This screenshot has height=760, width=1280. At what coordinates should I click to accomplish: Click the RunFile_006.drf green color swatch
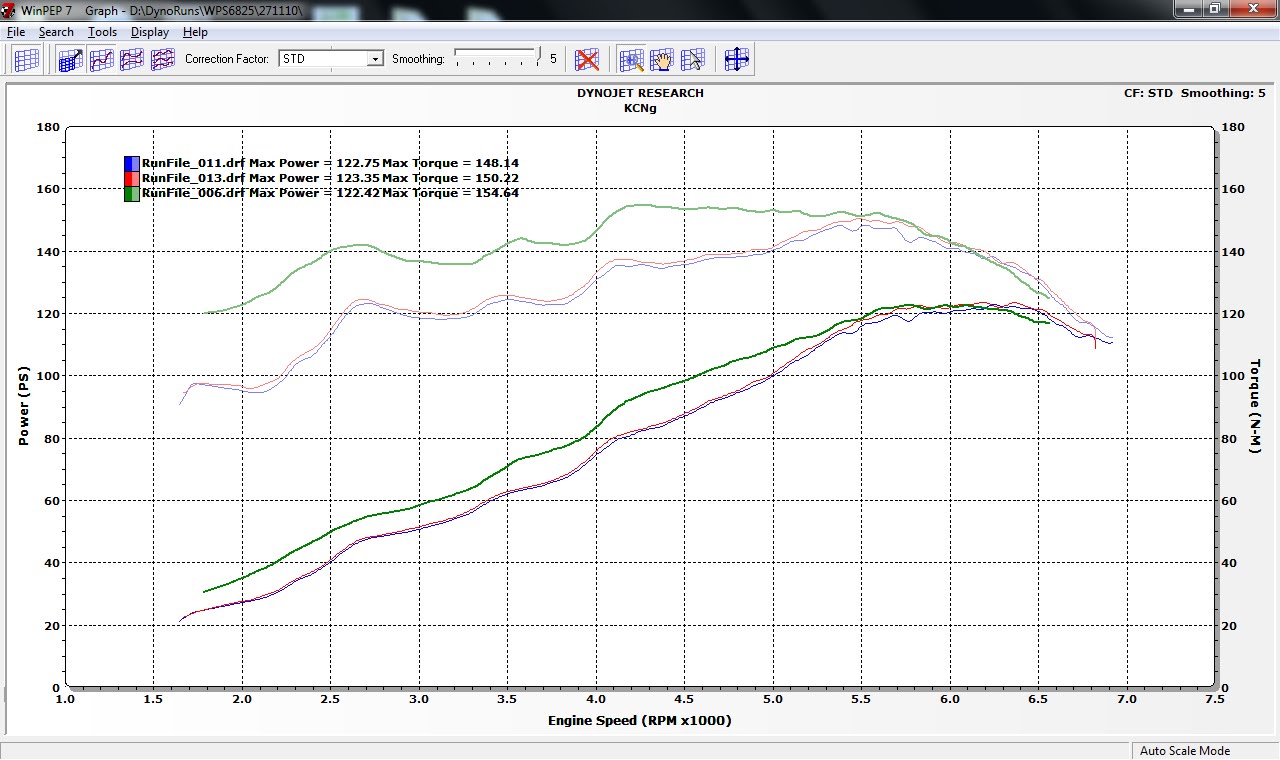pos(131,192)
